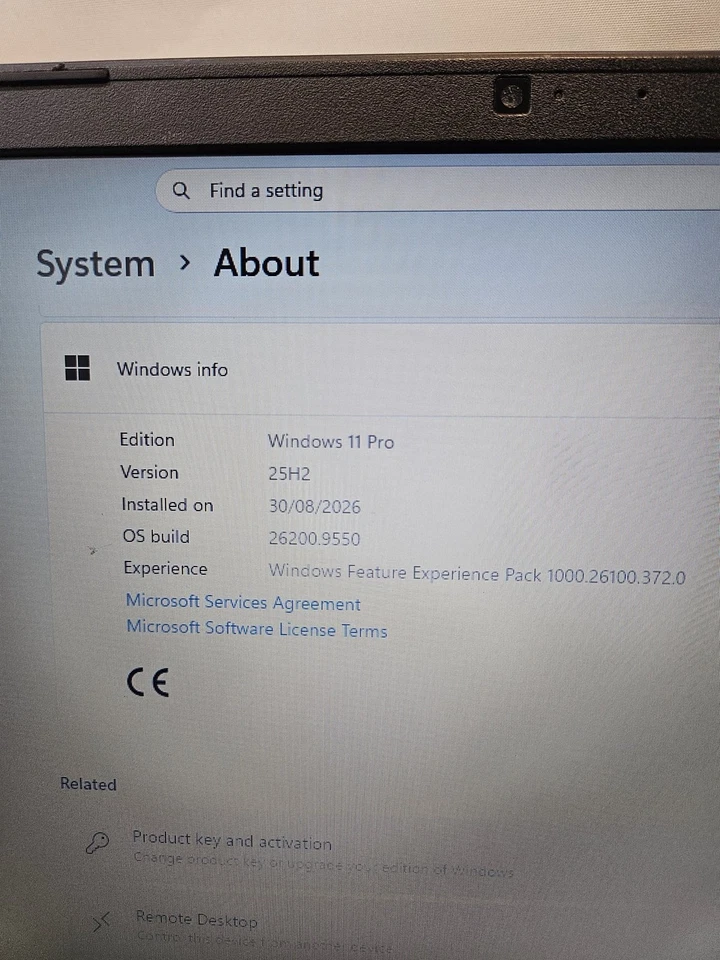
Task: Select the Windows Feature Experience Pack value
Action: pos(477,574)
